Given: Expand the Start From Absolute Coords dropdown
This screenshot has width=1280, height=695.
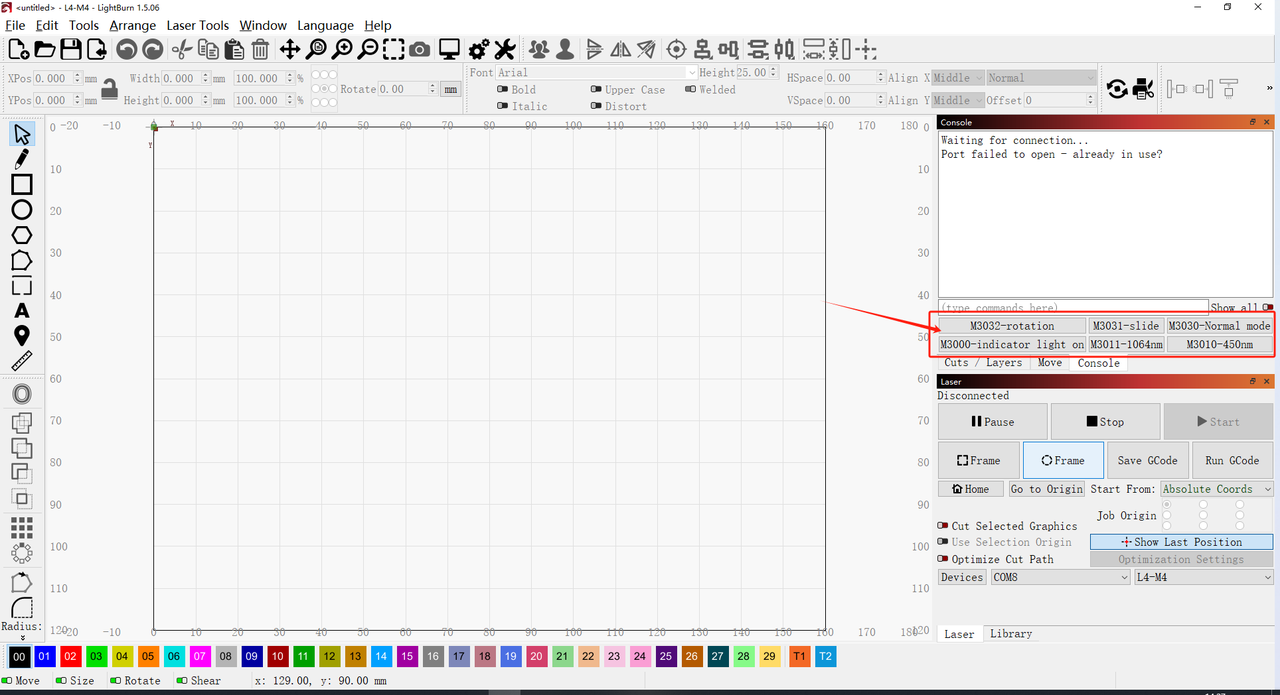Looking at the screenshot, I should pos(1216,489).
